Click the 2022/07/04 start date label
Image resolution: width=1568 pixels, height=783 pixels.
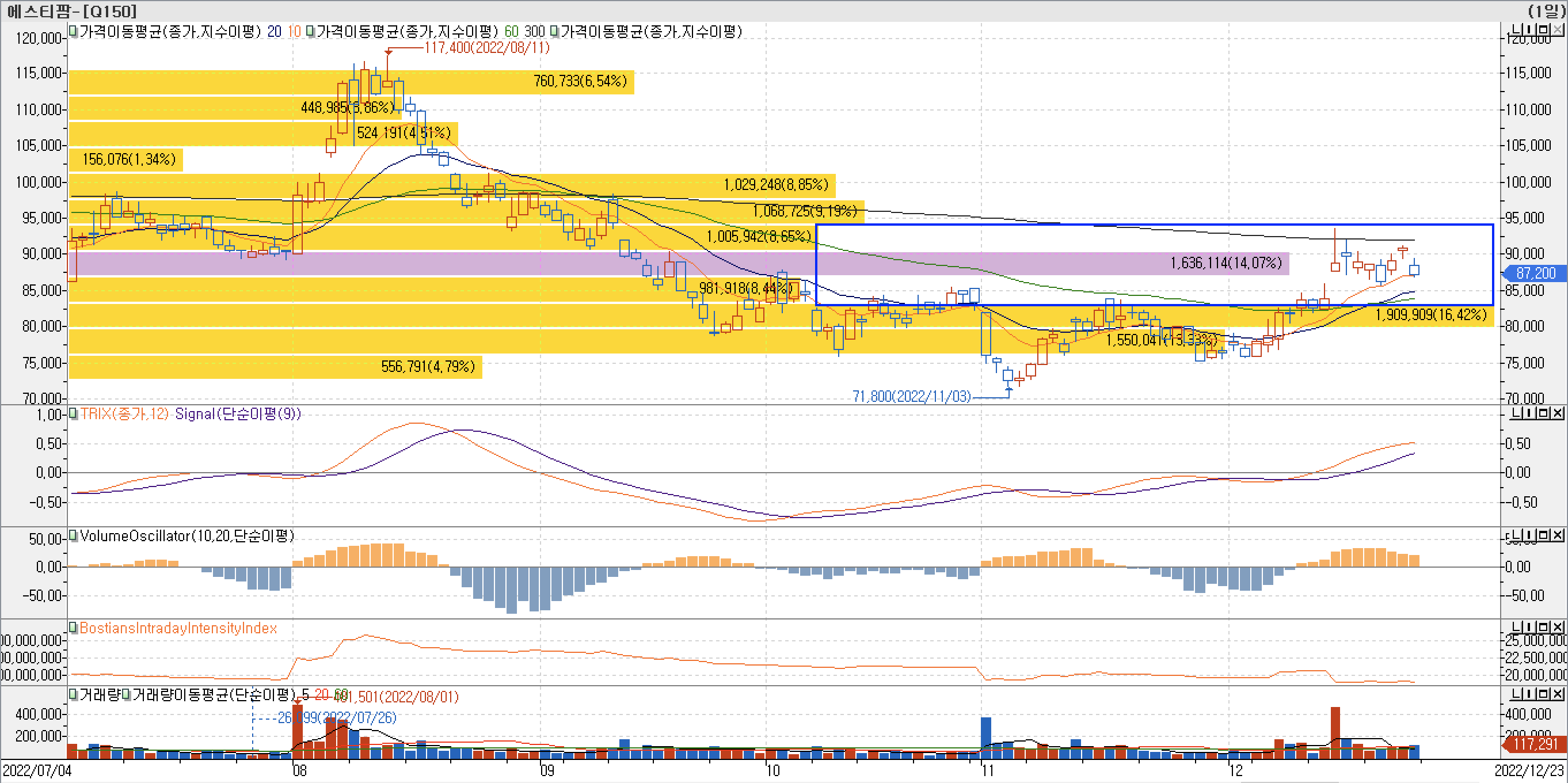[x=36, y=771]
